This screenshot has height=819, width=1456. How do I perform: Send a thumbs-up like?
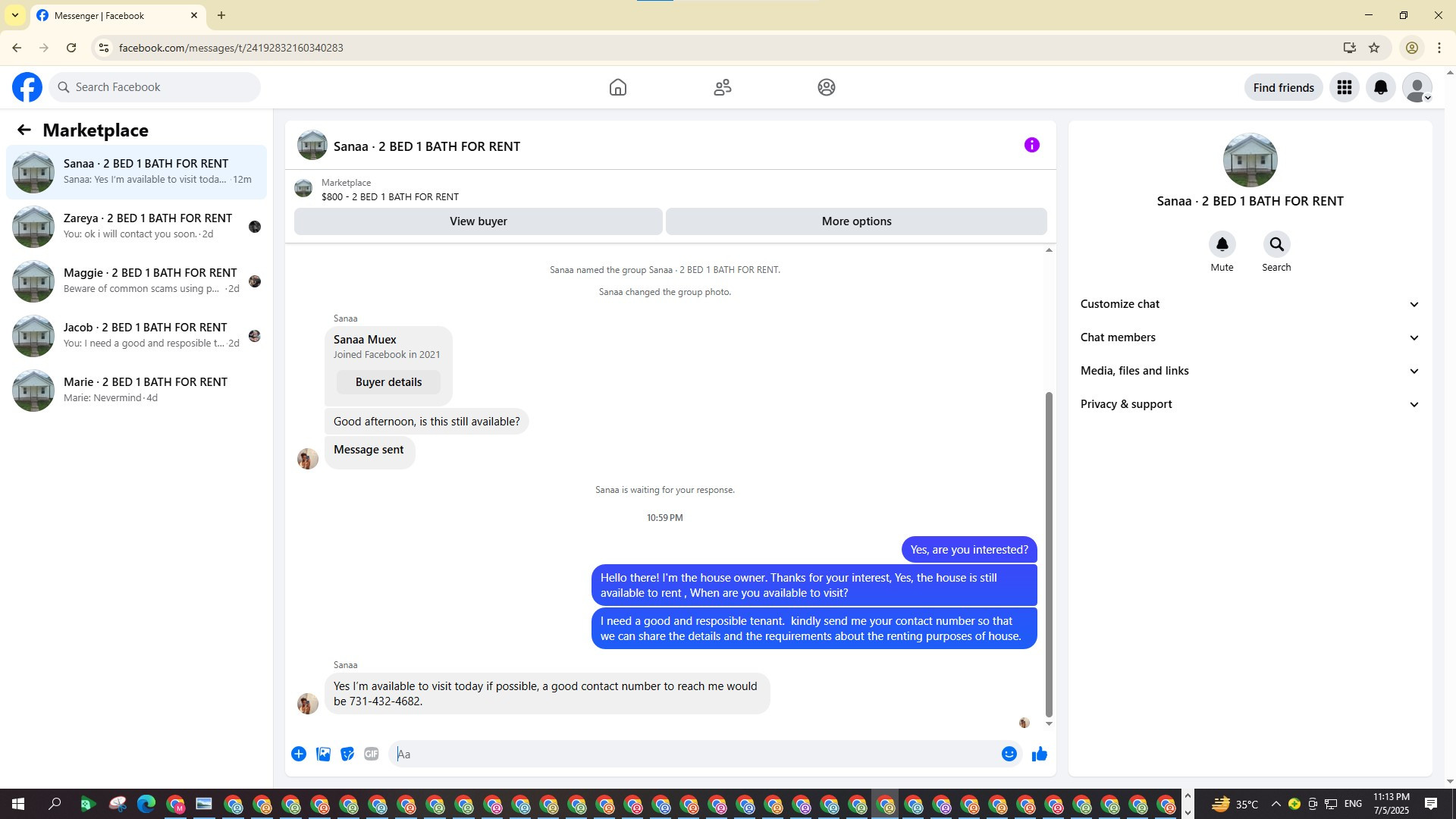point(1039,754)
